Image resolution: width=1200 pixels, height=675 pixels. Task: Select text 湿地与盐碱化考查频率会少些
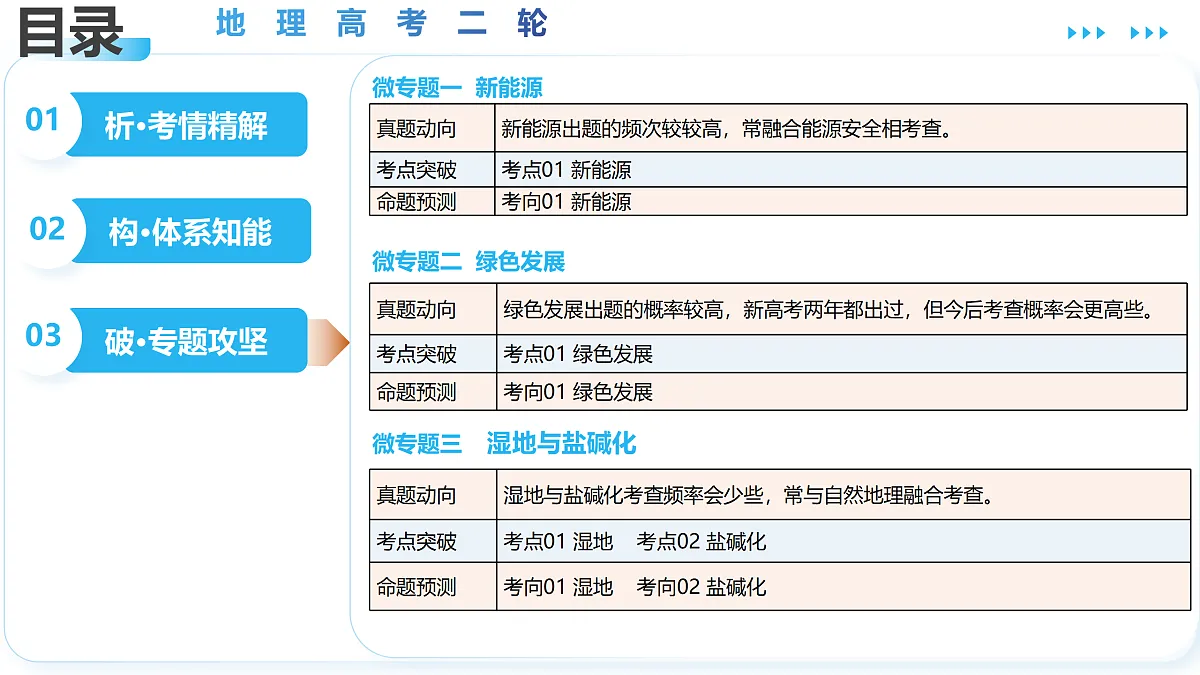click(635, 495)
